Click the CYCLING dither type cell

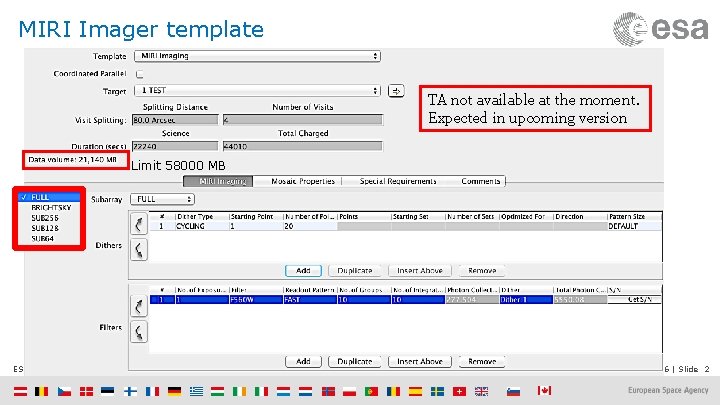(x=202, y=226)
